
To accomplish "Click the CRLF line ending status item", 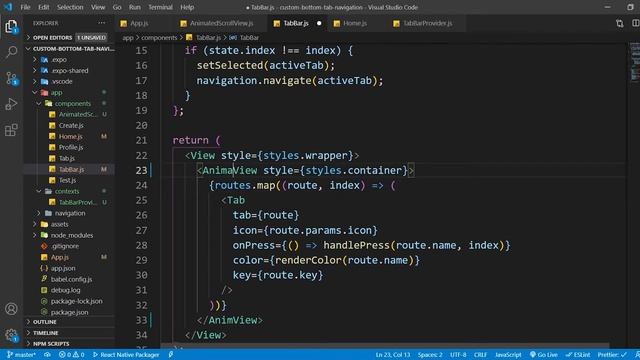I will pyautogui.click(x=480, y=355).
